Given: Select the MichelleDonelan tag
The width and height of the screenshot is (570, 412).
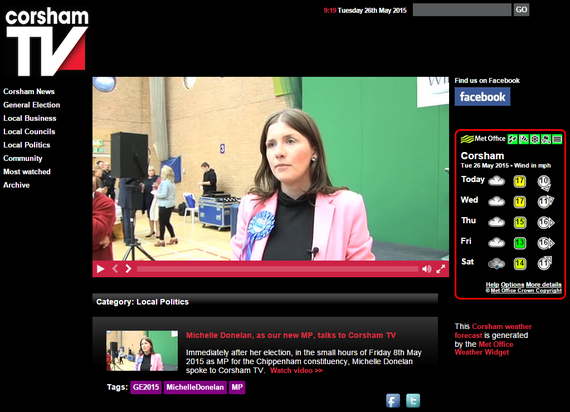Looking at the screenshot, I should pos(195,387).
